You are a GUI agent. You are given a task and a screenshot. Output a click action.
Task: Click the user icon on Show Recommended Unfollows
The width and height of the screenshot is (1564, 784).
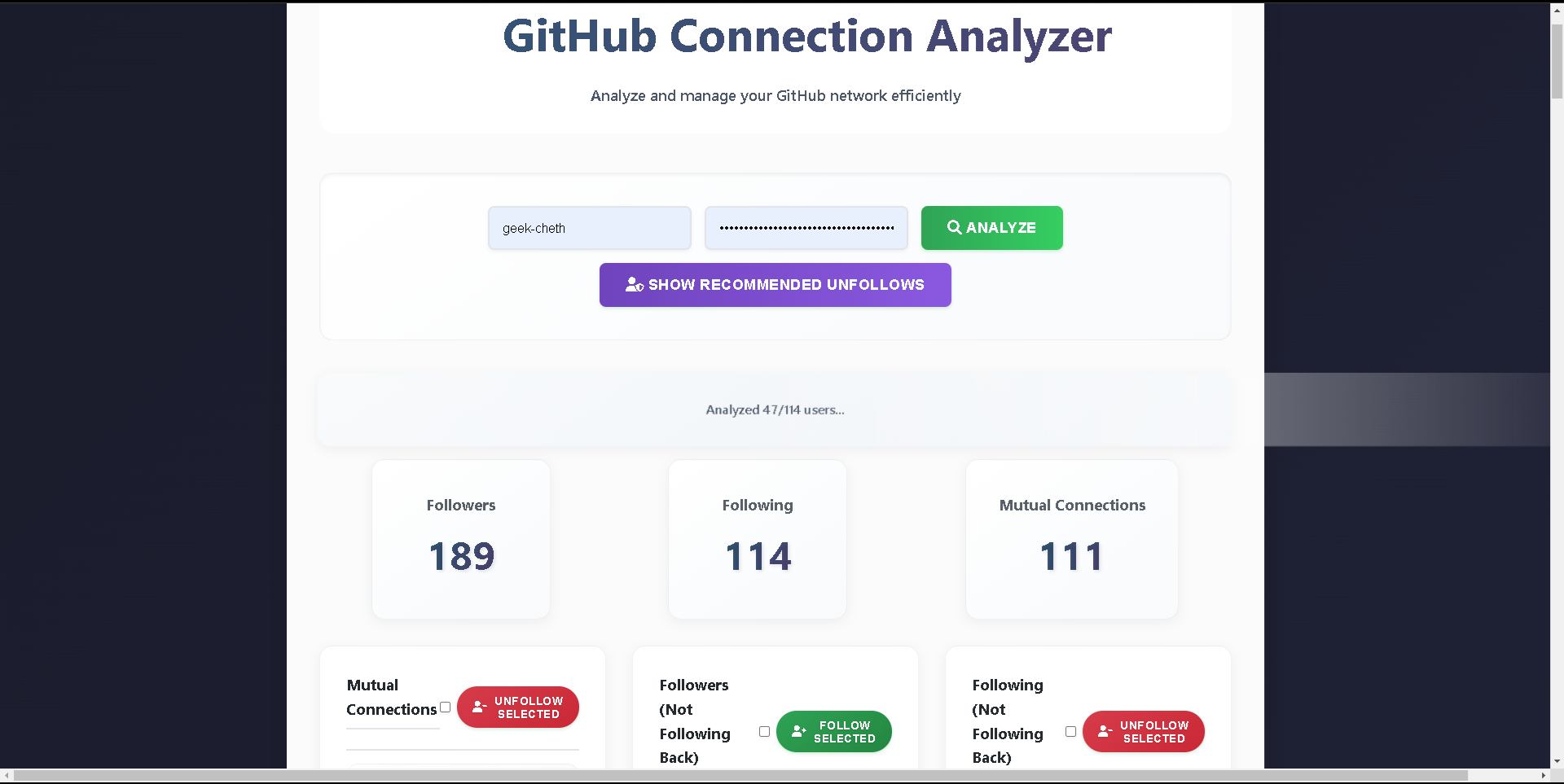[x=634, y=285]
